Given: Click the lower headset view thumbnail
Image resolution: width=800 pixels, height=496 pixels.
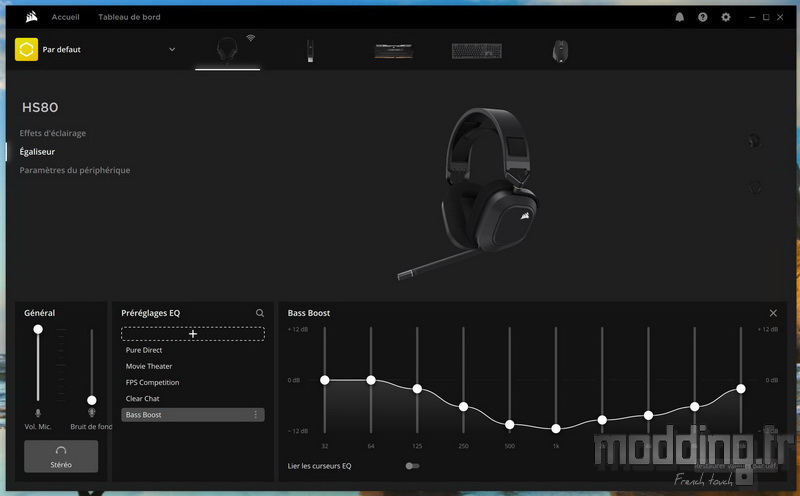Looking at the screenshot, I should coord(754,187).
